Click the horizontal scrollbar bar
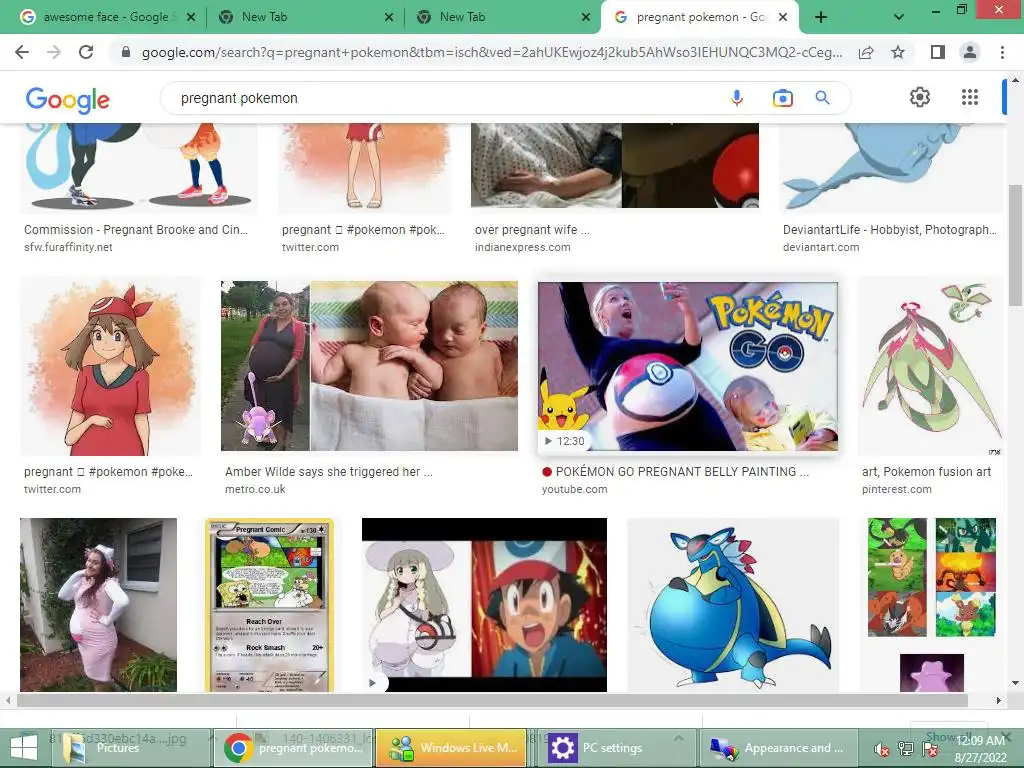 click(x=492, y=701)
